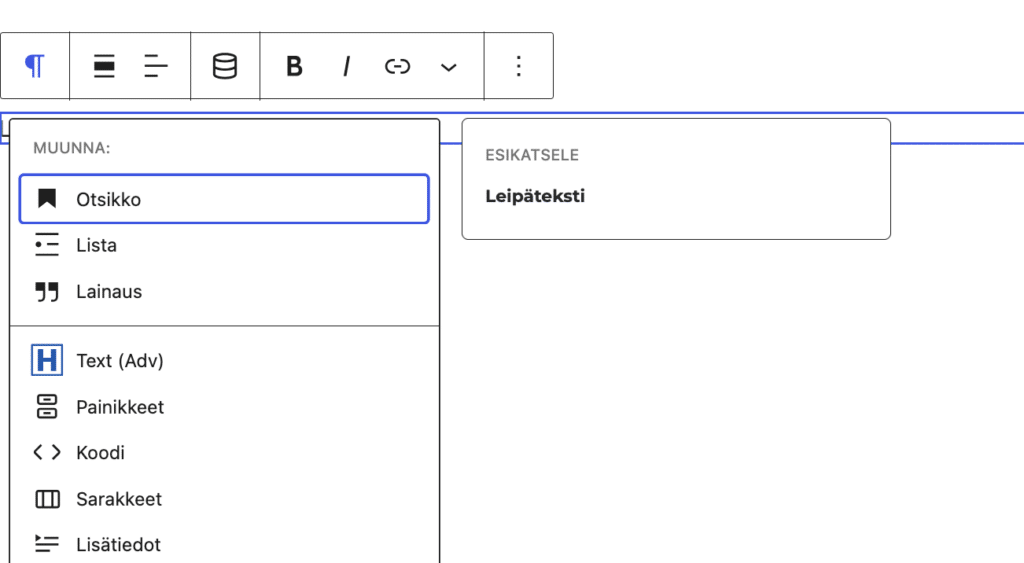Click the paragraph block type icon
Screen dimensions: 1024x563
tap(35, 66)
